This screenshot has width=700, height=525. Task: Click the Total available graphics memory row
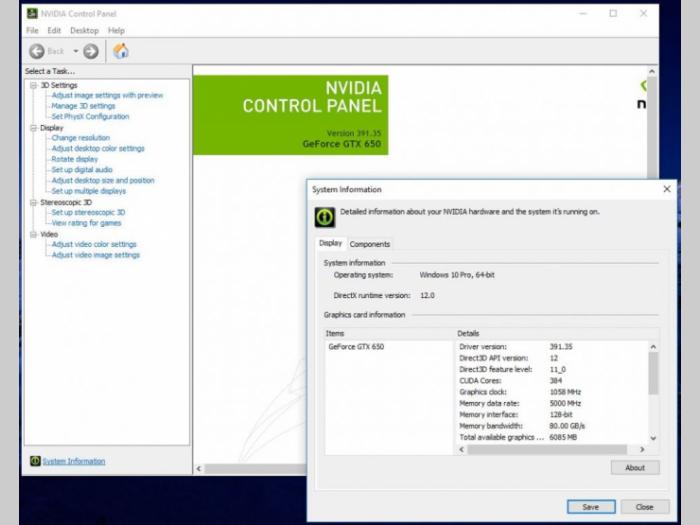[x=552, y=438]
